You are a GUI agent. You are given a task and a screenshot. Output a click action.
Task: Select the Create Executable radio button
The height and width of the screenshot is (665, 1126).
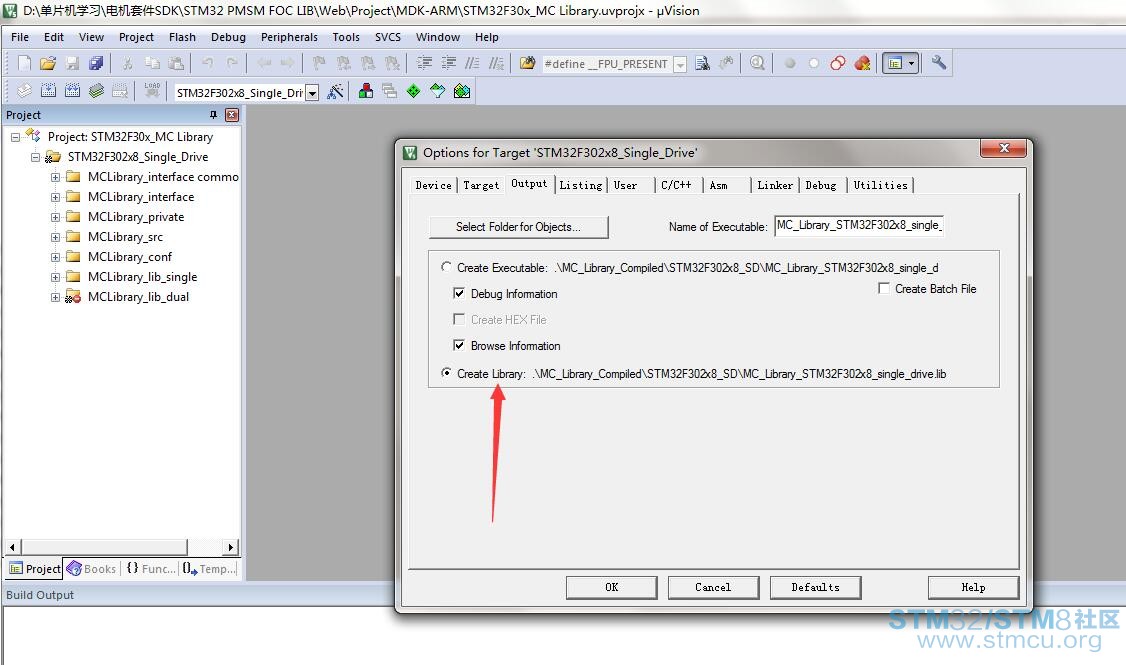(x=446, y=267)
